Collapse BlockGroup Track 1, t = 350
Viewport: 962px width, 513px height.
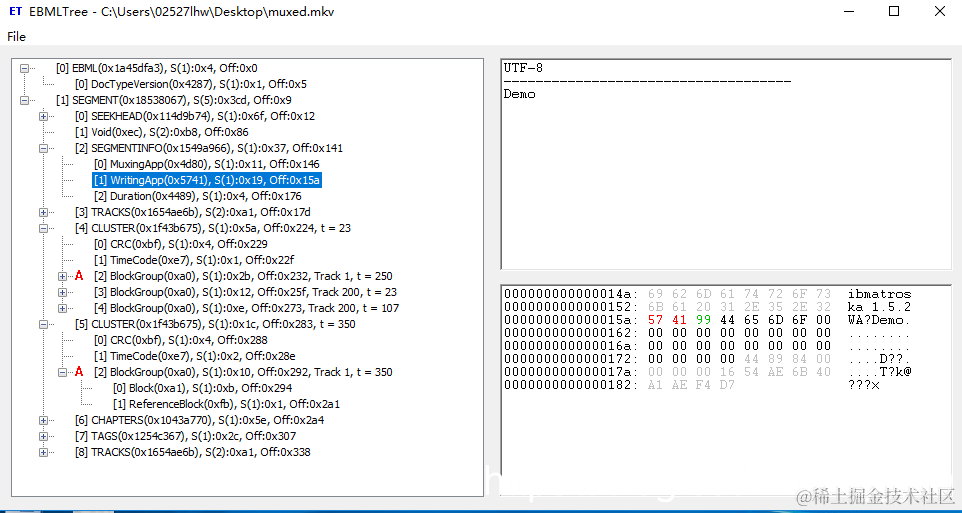pyautogui.click(x=63, y=372)
